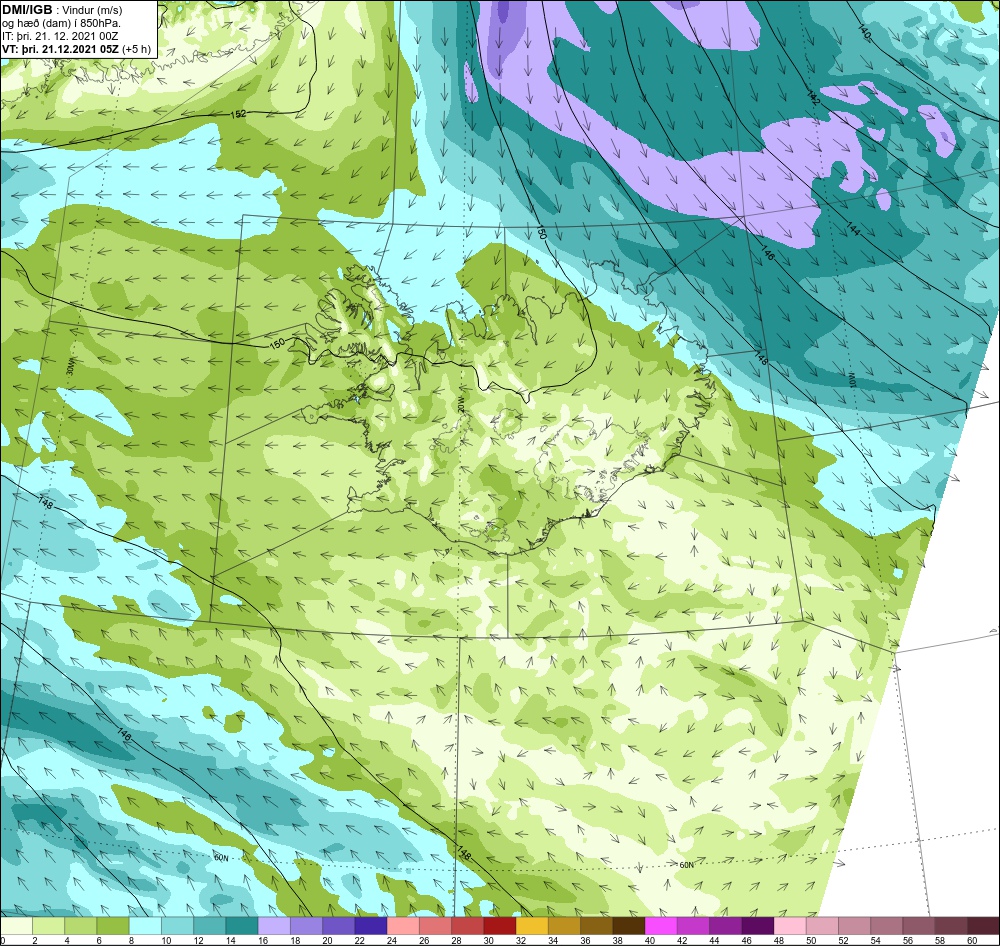Pick the light purple 16–18 m/s legend swatch
The width and height of the screenshot is (1000, 946).
[274, 926]
